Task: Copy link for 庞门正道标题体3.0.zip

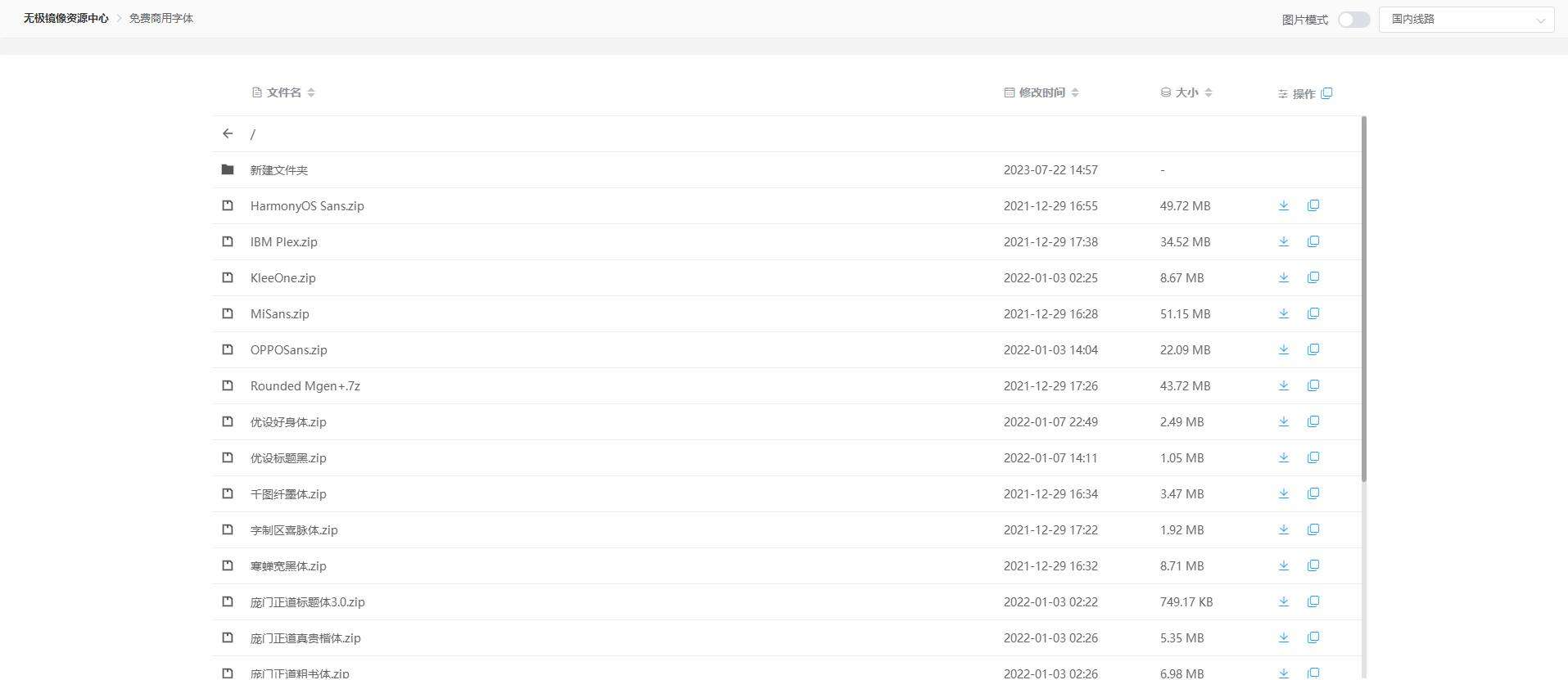Action: pos(1313,601)
